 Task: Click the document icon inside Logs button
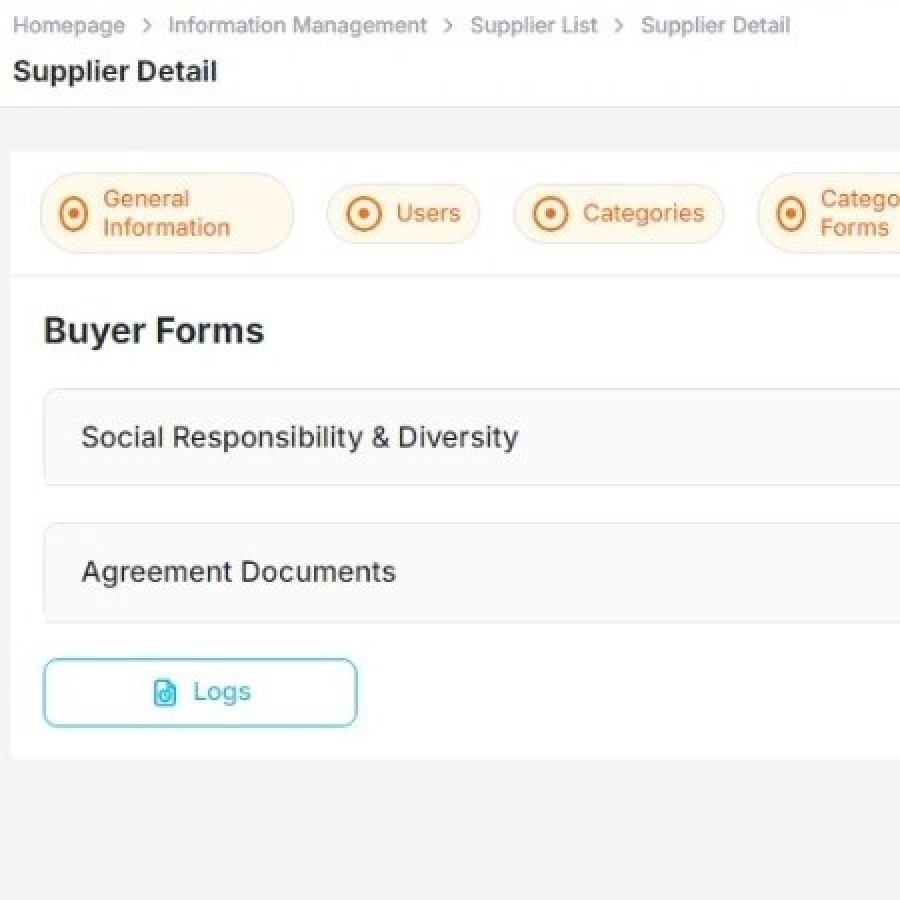point(165,692)
